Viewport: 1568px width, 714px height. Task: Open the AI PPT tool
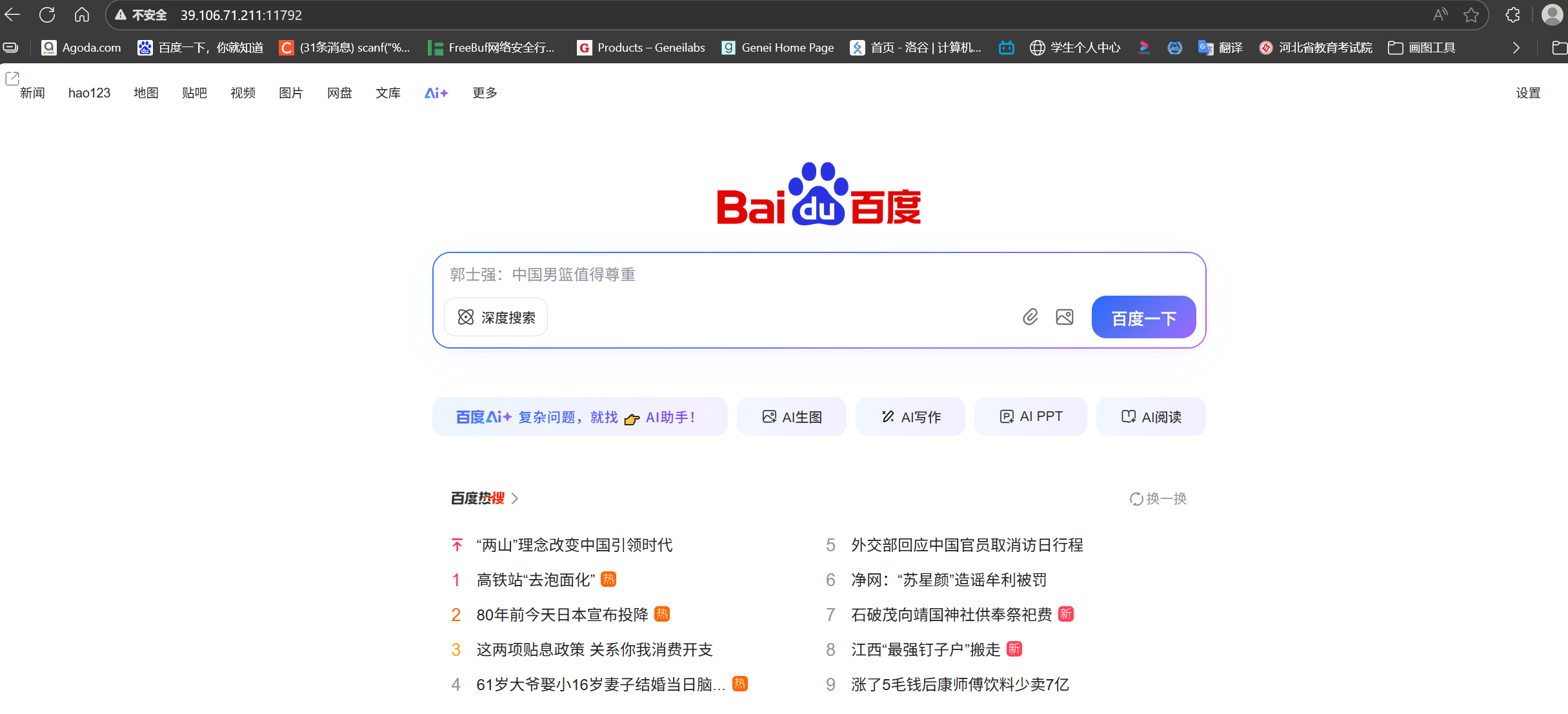coord(1030,416)
